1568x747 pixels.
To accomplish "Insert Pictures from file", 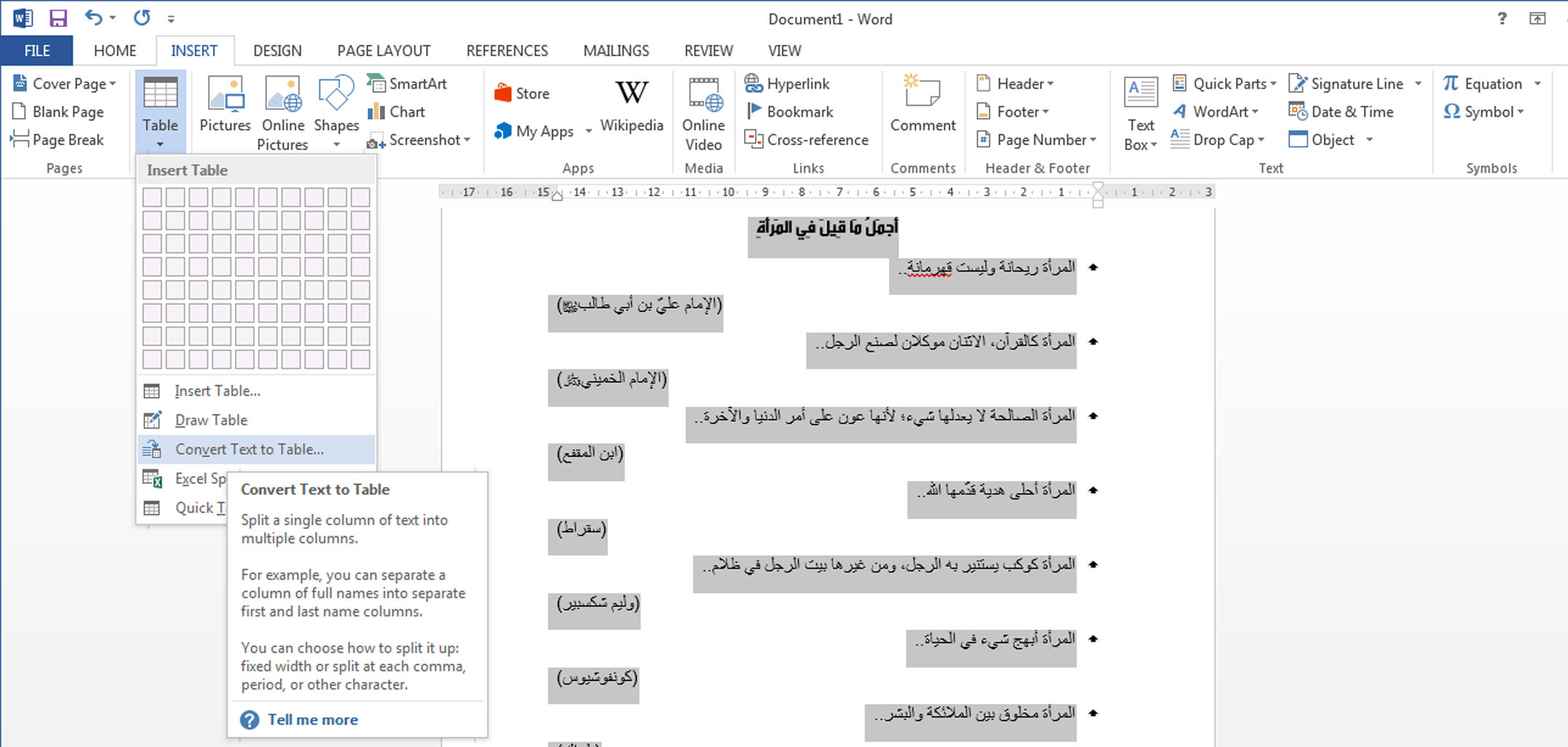I will [x=225, y=105].
